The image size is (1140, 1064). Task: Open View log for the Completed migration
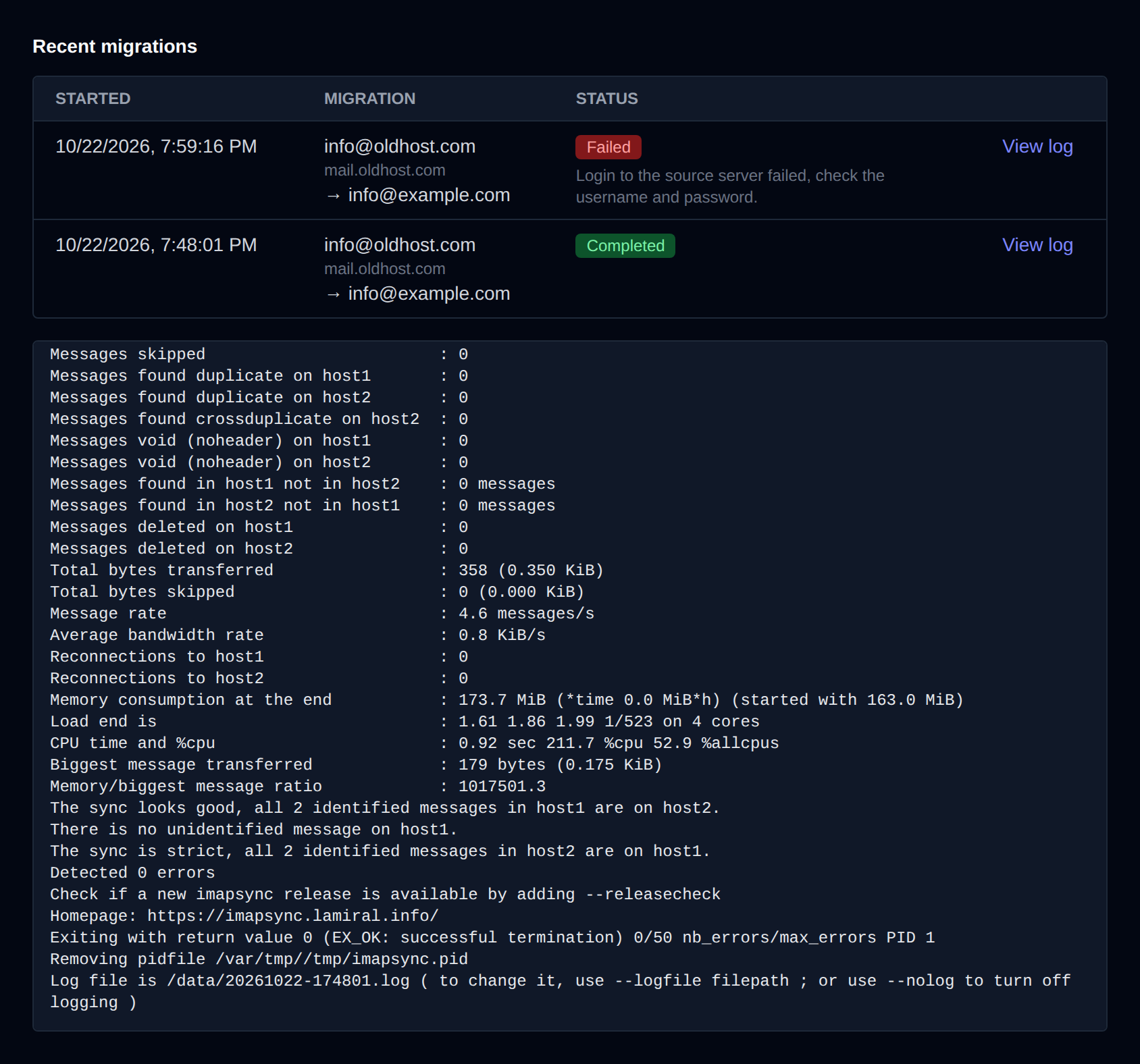(x=1037, y=245)
